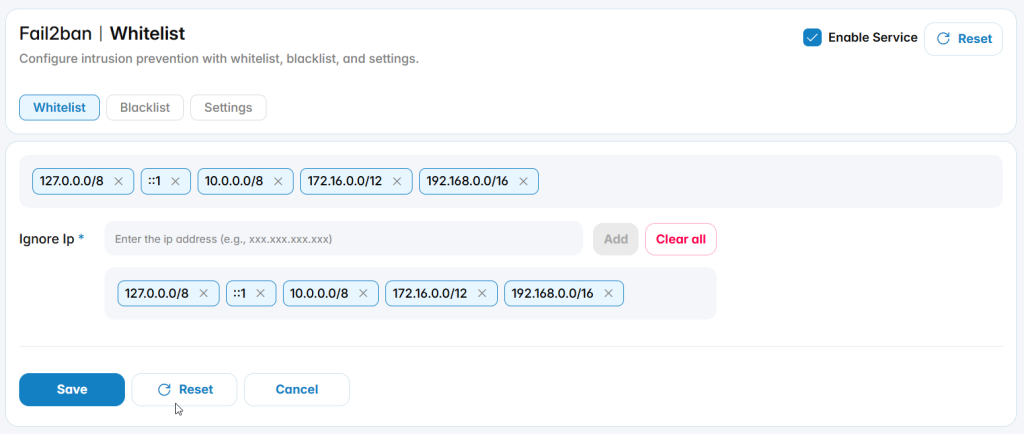Remove 10.0.0.0/8 chip in top list
Image resolution: width=1024 pixels, height=434 pixels.
tap(278, 181)
